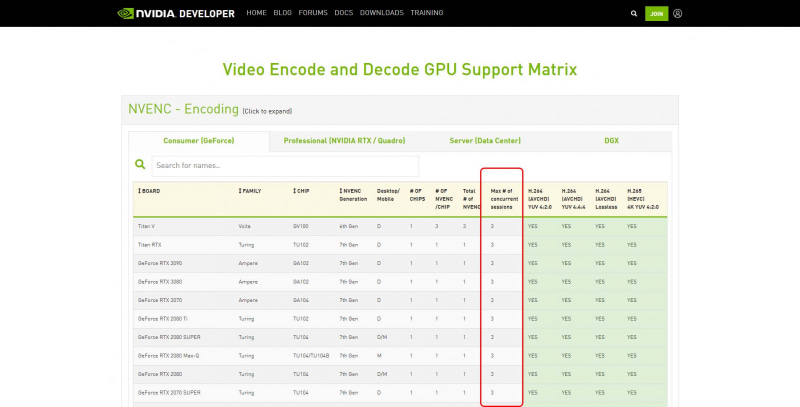800x407 pixels.
Task: Click 'GA102' chip cell in RTX 3080 row
Action: 301,282
